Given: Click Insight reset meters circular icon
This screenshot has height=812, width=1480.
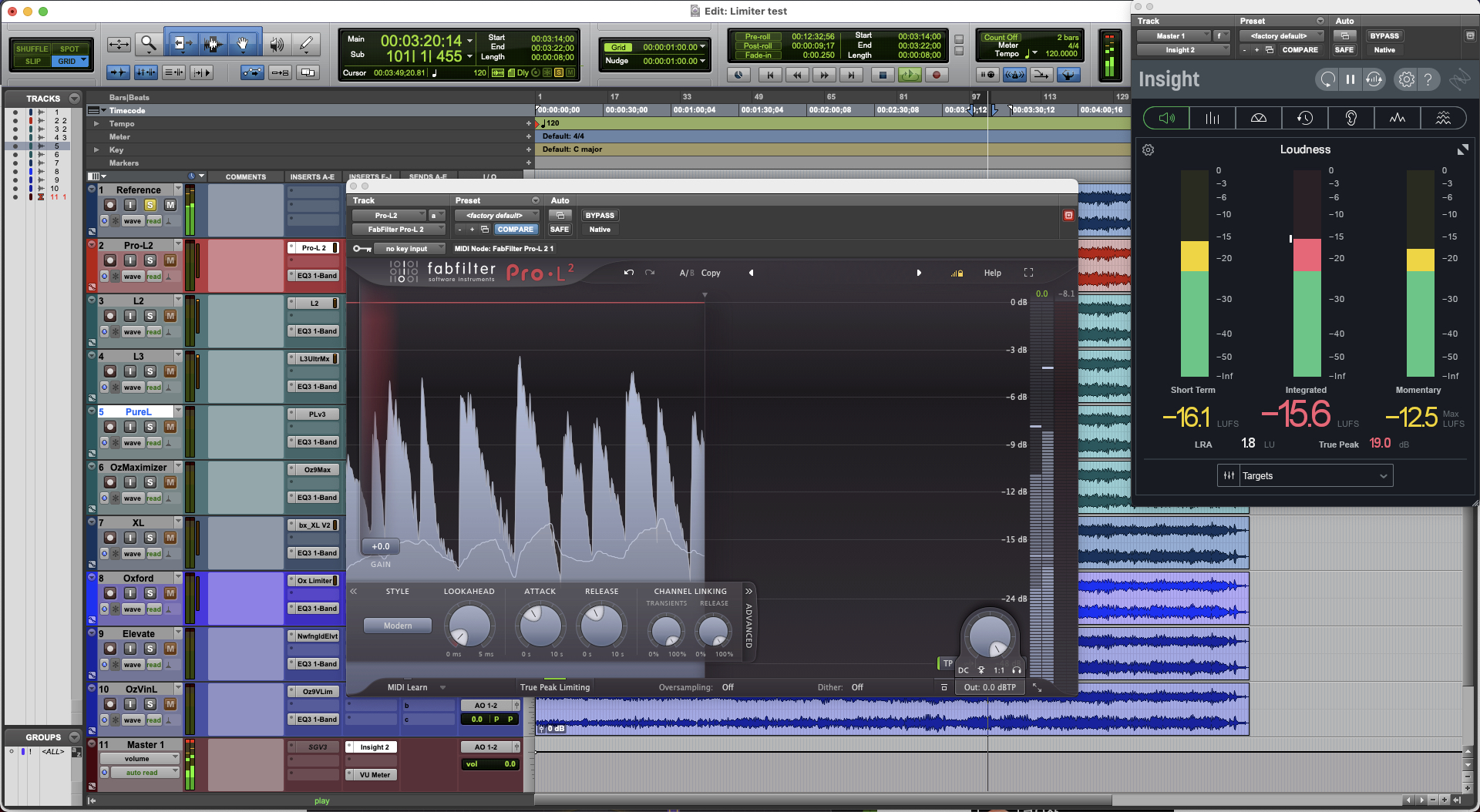Looking at the screenshot, I should pyautogui.click(x=1327, y=79).
